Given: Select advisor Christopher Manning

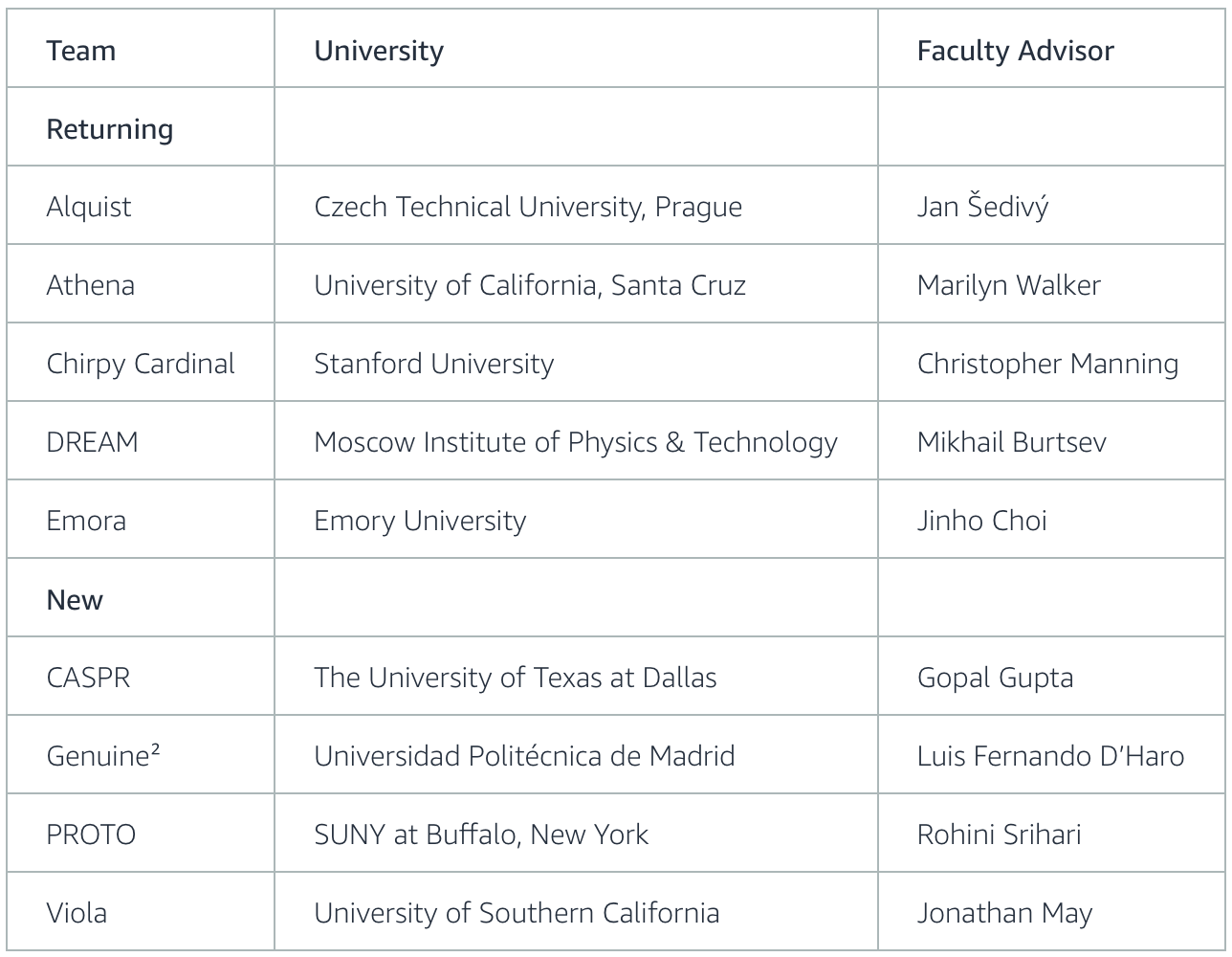Looking at the screenshot, I should coord(1047,364).
